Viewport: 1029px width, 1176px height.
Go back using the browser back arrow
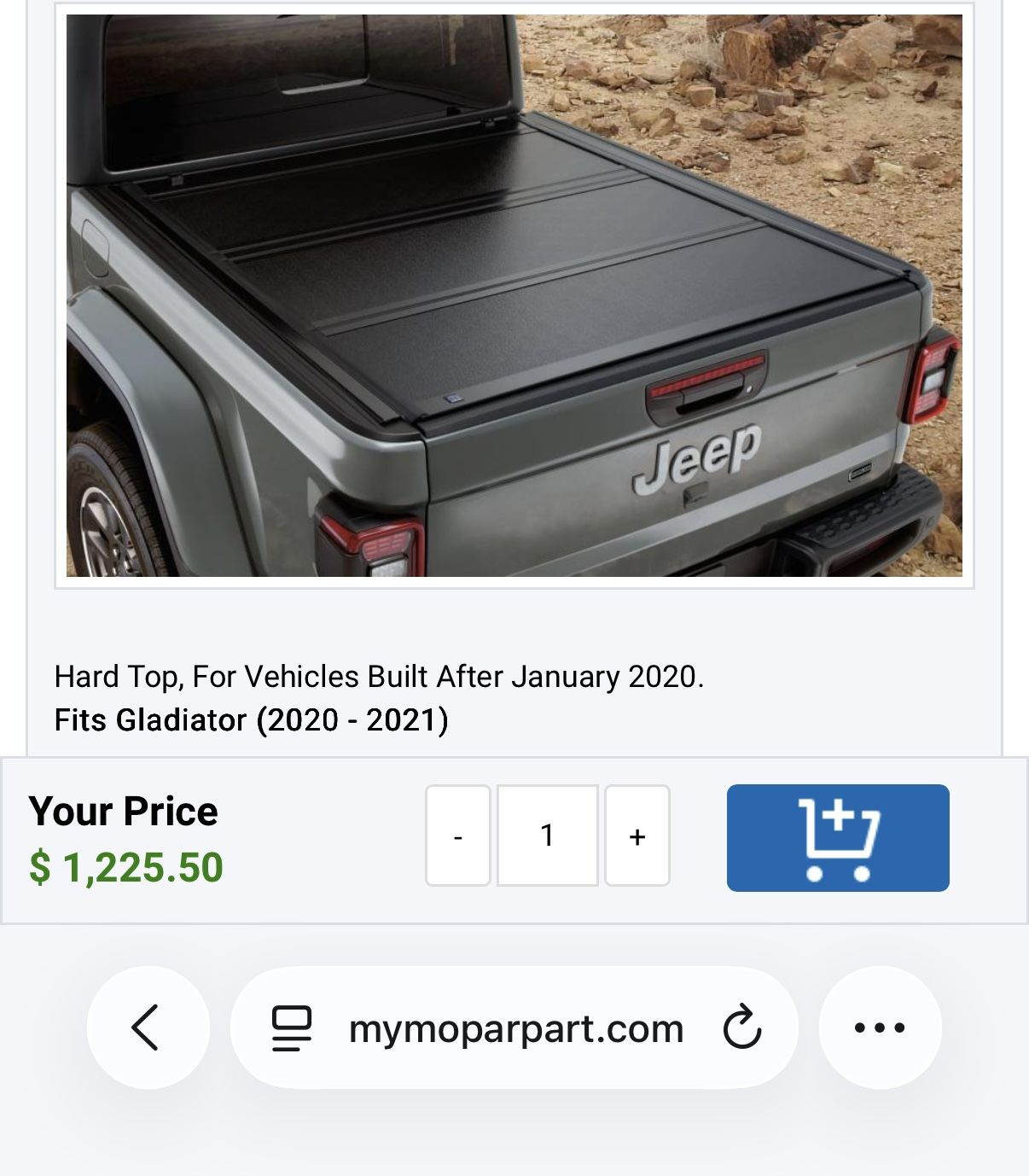click(148, 1028)
